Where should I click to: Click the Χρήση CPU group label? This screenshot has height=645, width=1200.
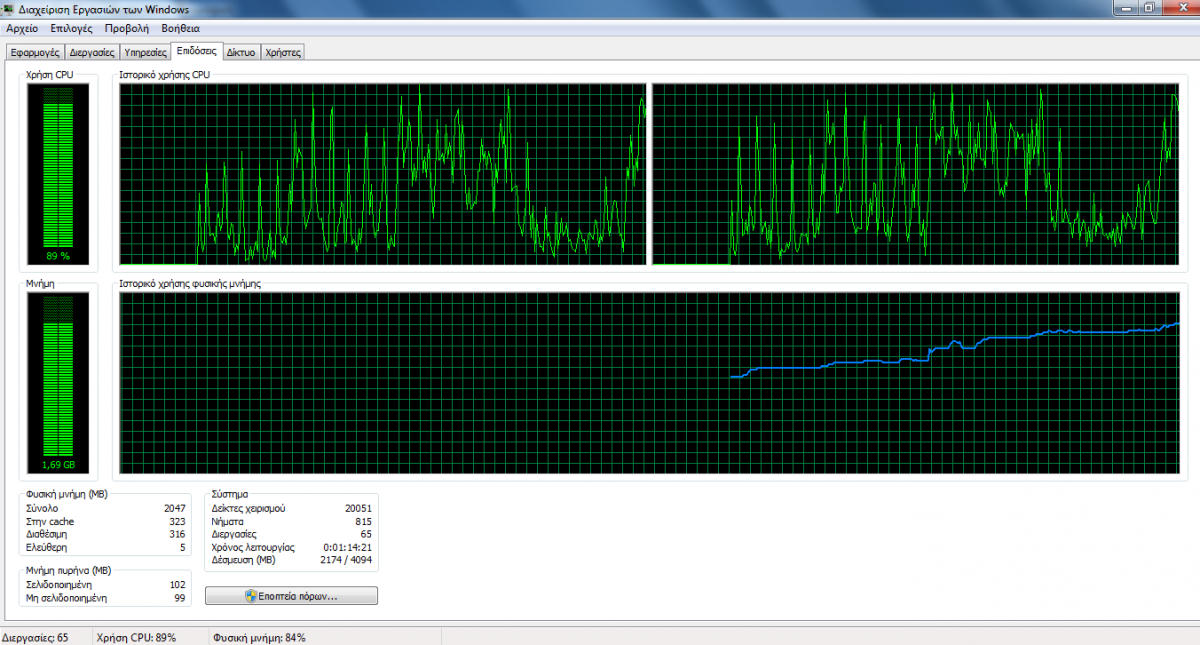pyautogui.click(x=49, y=74)
